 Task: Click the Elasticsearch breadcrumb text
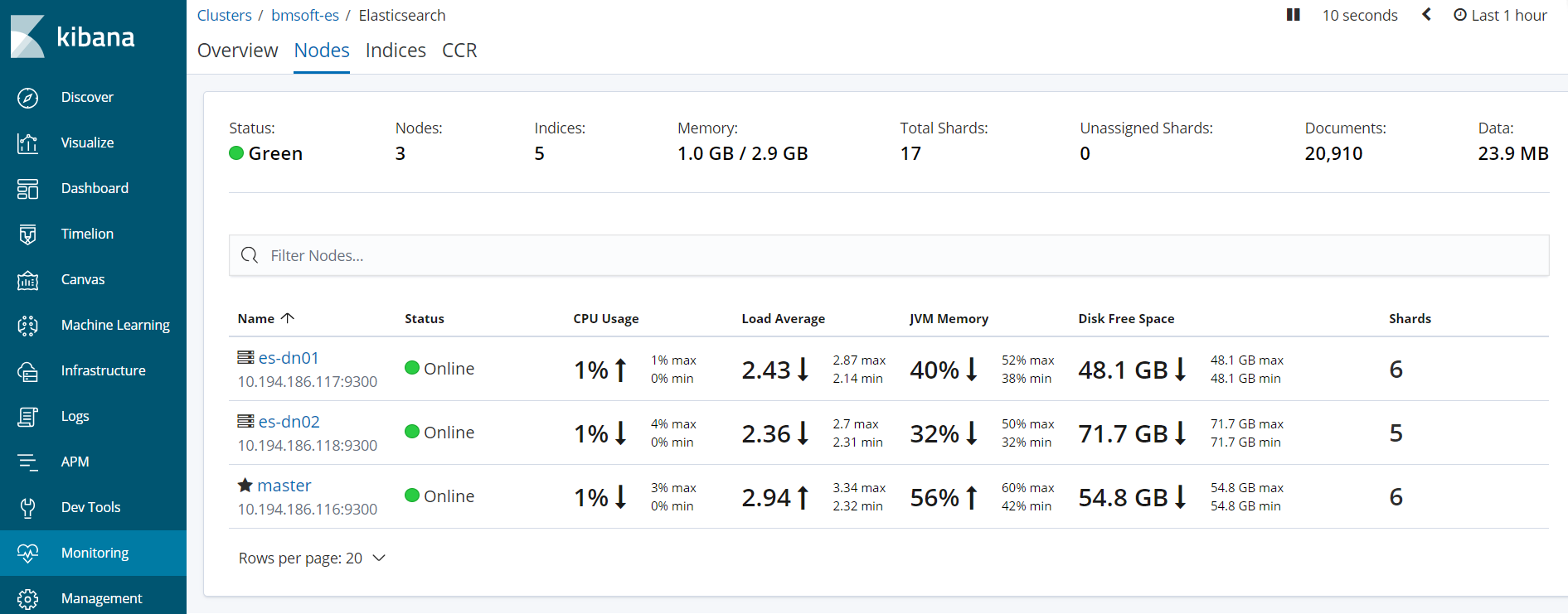pyautogui.click(x=402, y=15)
